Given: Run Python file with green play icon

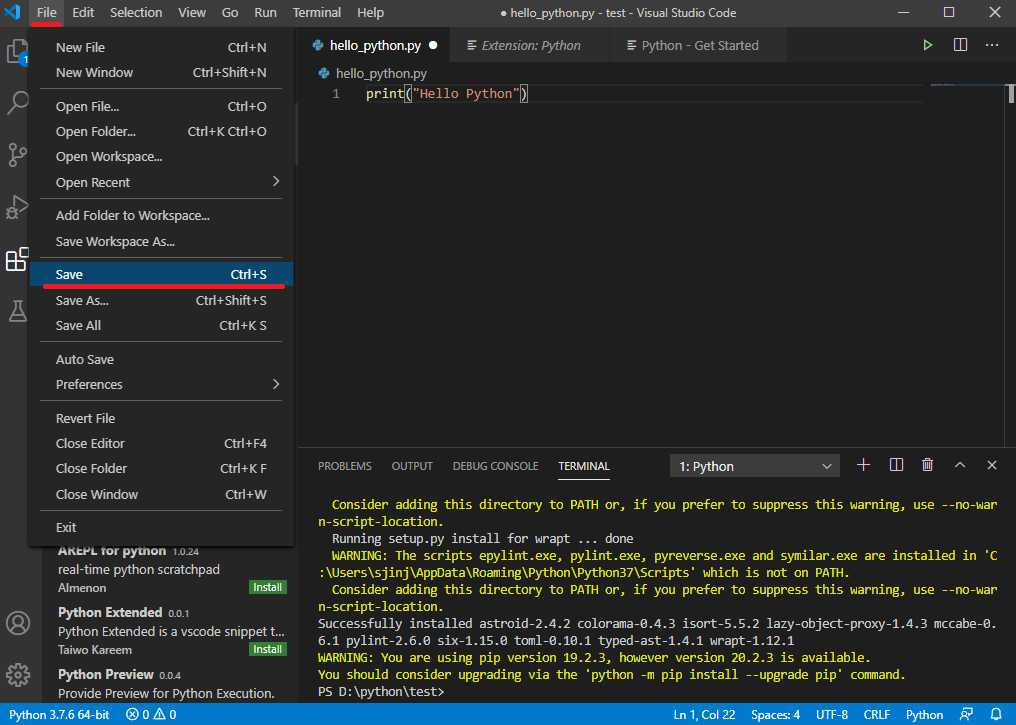Looking at the screenshot, I should point(927,45).
